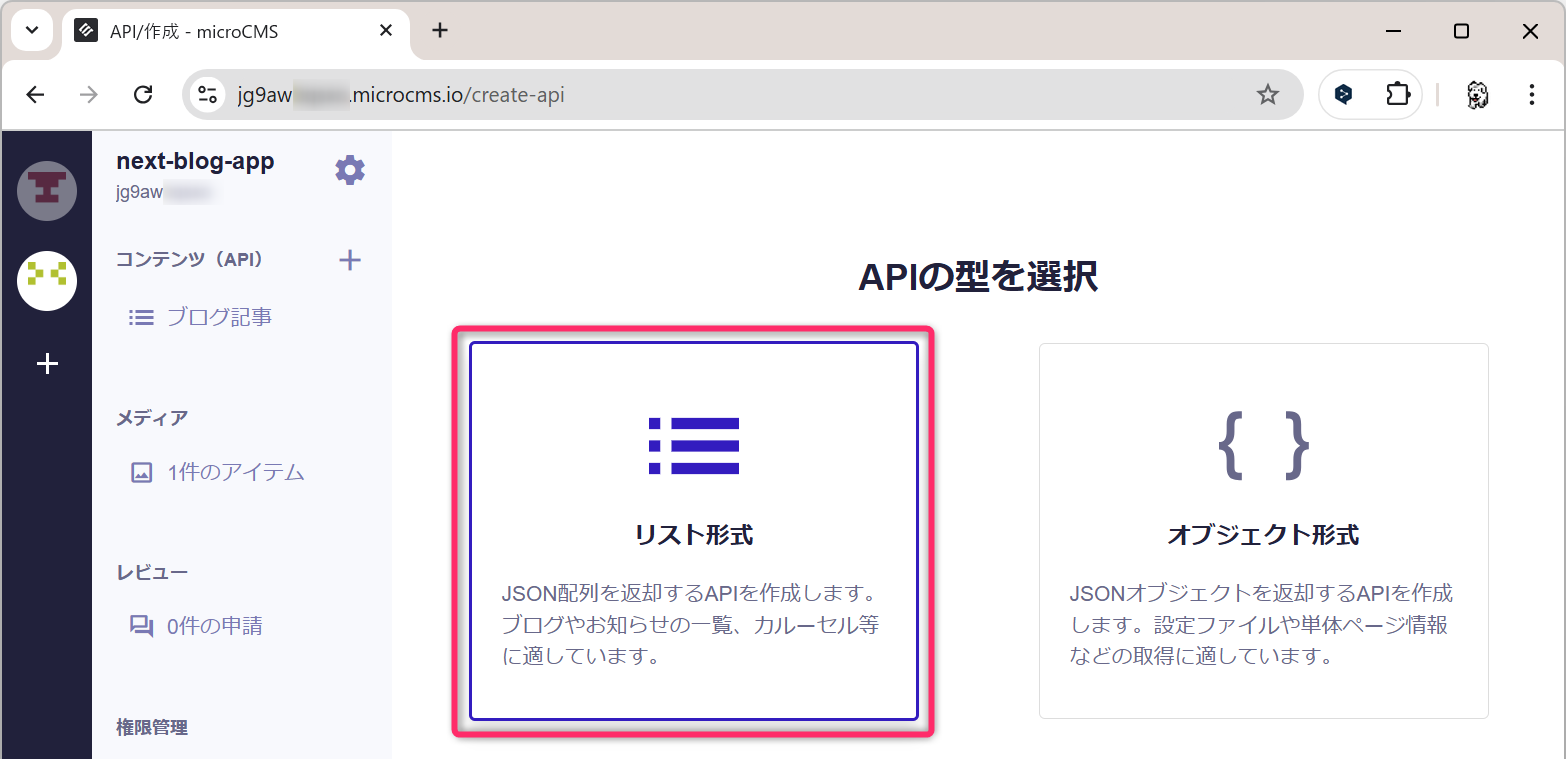This screenshot has height=759, width=1566.
Task: Click plus icon beside コンテンツ（API）
Action: coord(350,261)
